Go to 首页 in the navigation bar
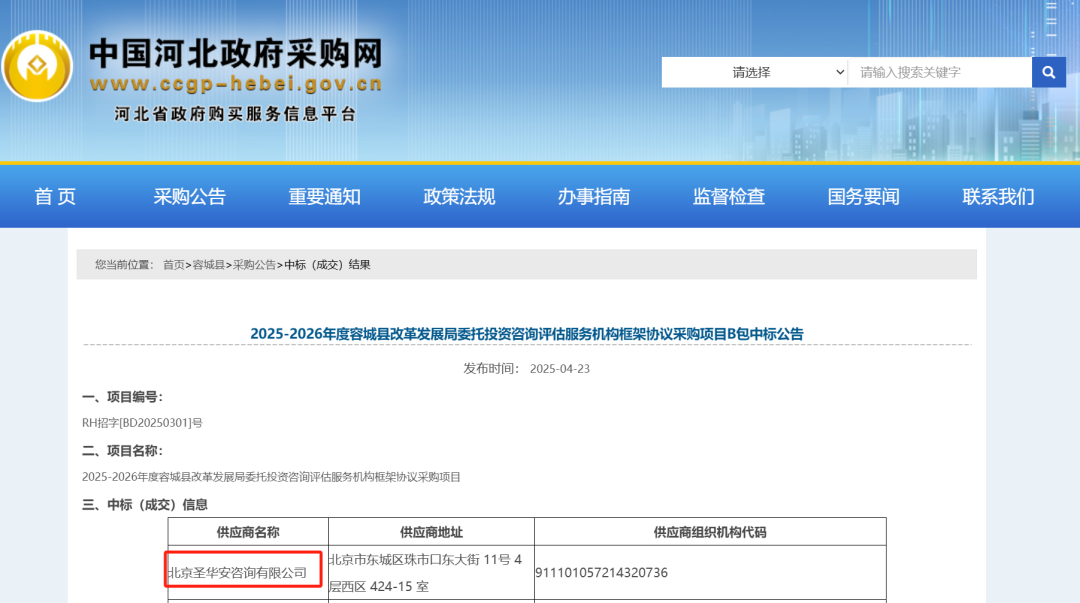1080x603 pixels. pos(55,196)
